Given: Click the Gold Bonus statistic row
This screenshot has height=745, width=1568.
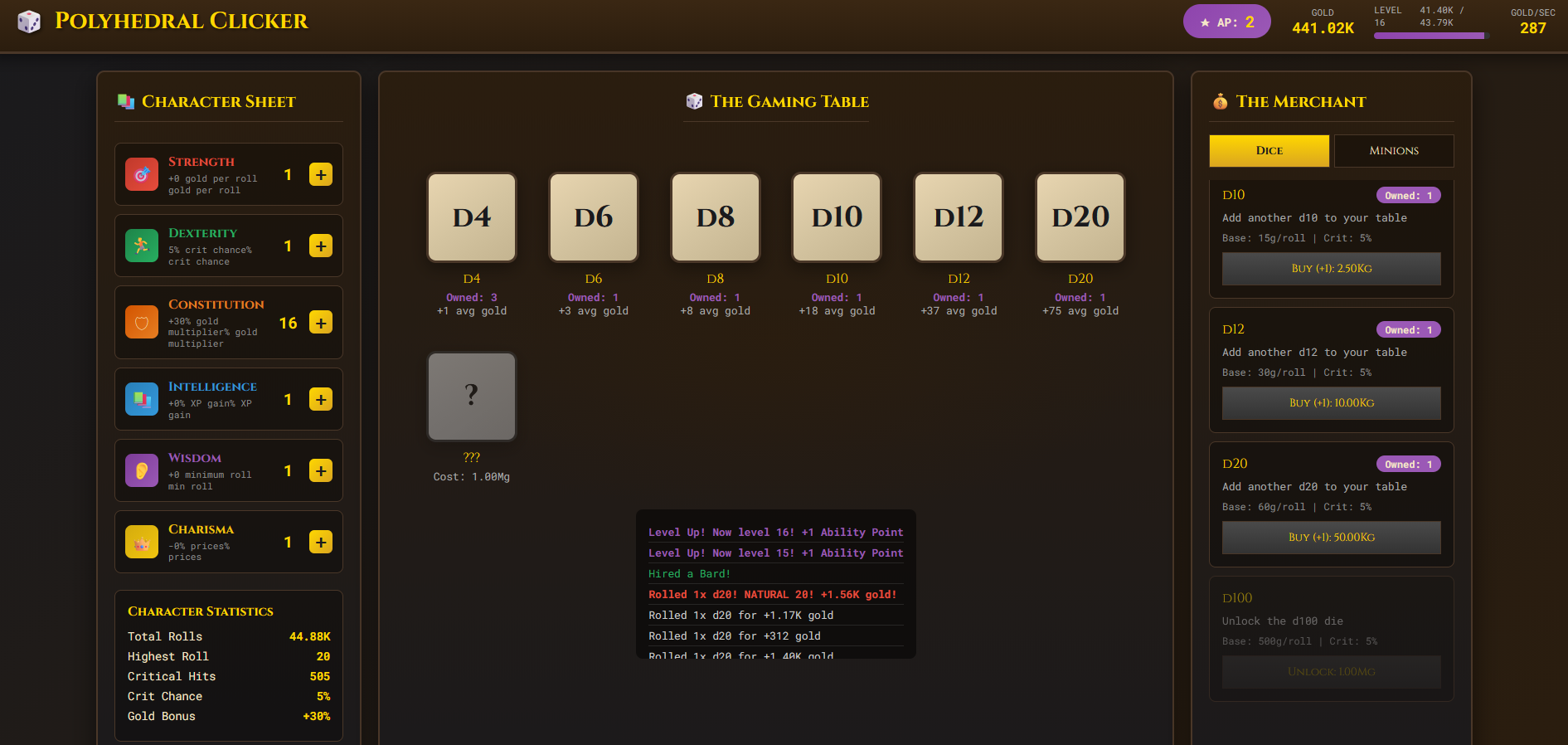Looking at the screenshot, I should click(x=229, y=716).
